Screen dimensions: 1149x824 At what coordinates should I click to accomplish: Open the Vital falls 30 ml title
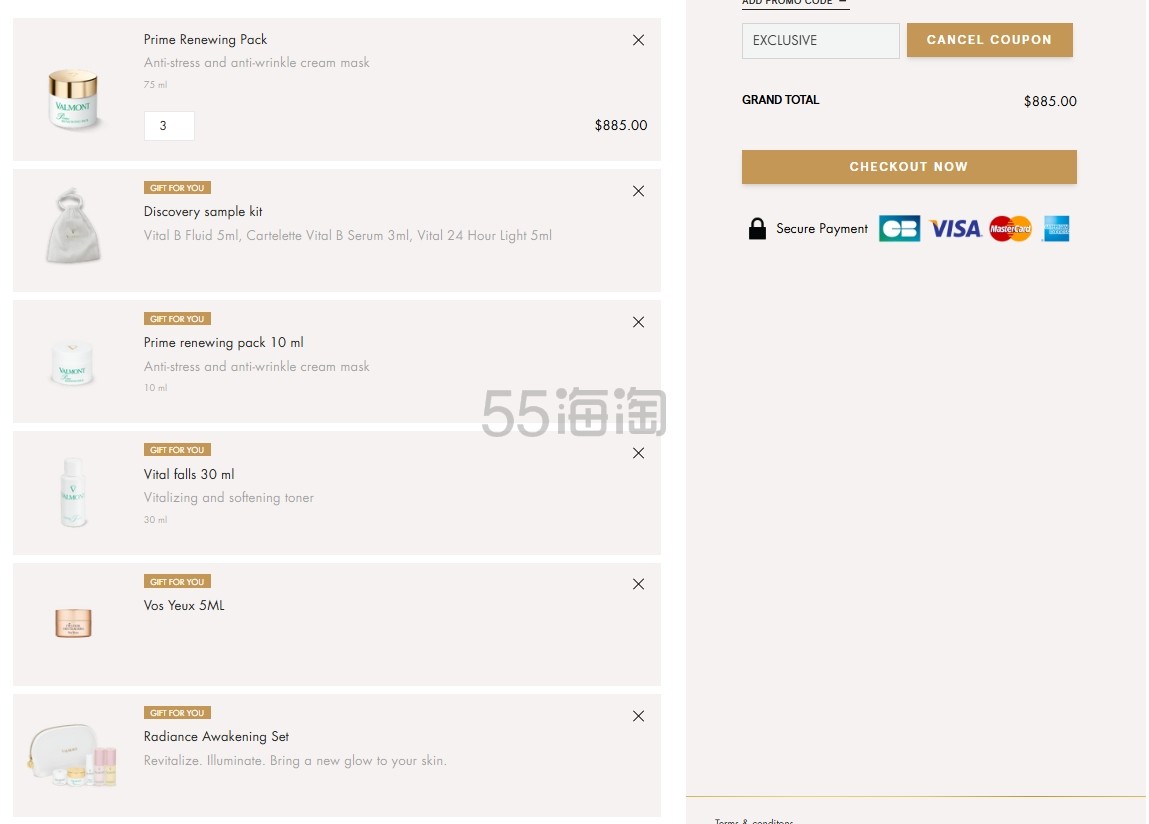click(x=189, y=474)
